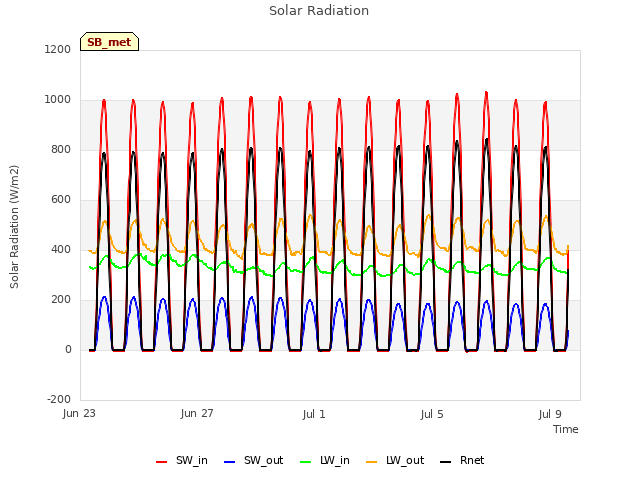Click the SB_met annotation label
Screen dimensions: 640x480
click(x=109, y=42)
